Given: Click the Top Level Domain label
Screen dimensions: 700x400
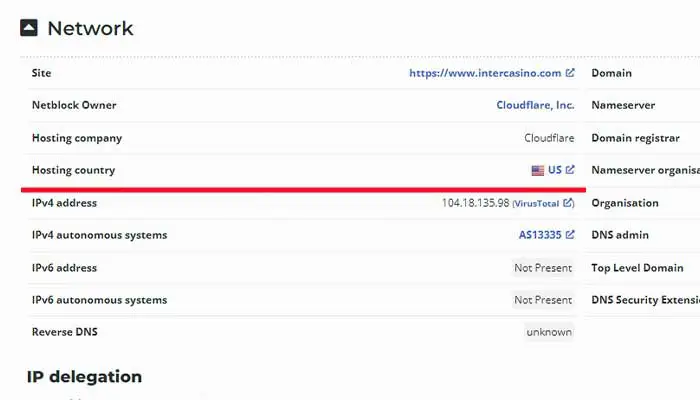Looking at the screenshot, I should coord(637,268).
